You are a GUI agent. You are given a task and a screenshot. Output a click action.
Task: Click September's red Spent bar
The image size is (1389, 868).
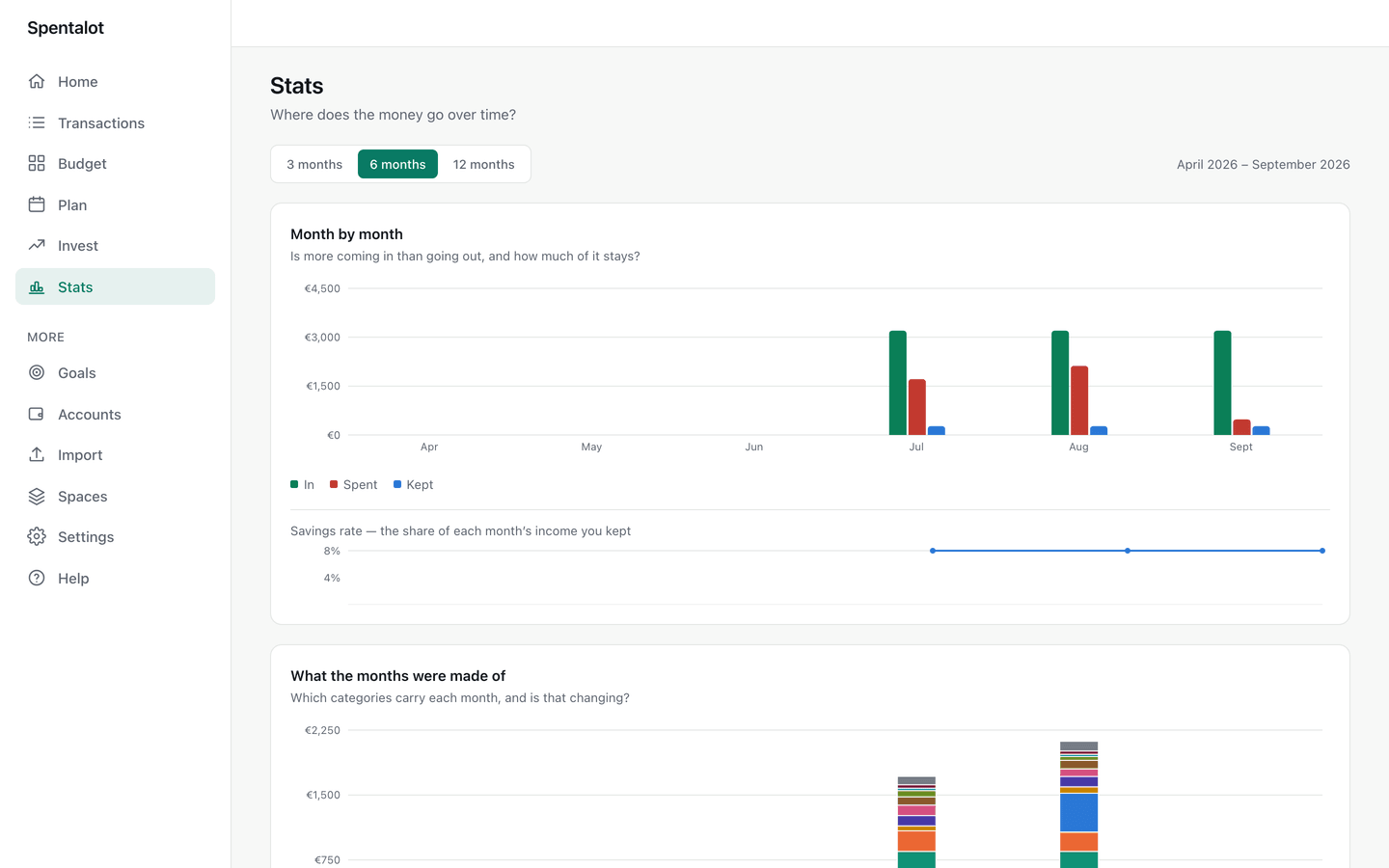[1241, 427]
